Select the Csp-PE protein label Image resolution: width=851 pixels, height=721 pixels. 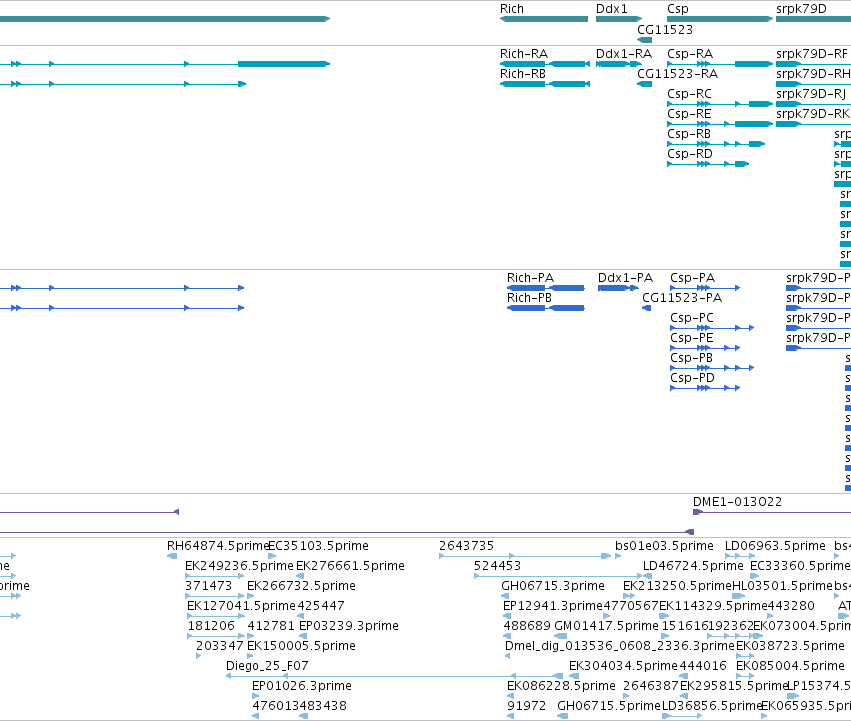(691, 338)
